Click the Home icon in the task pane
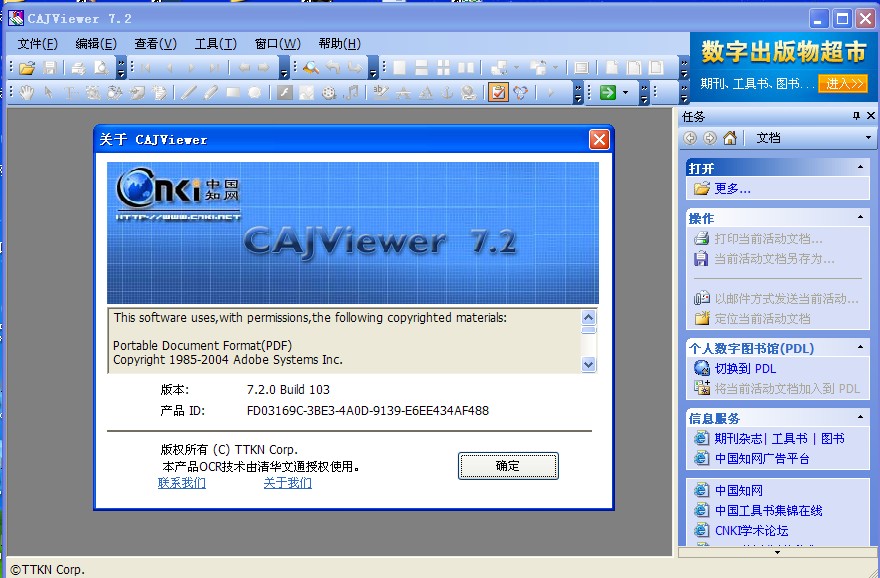880x578 pixels. 730,139
